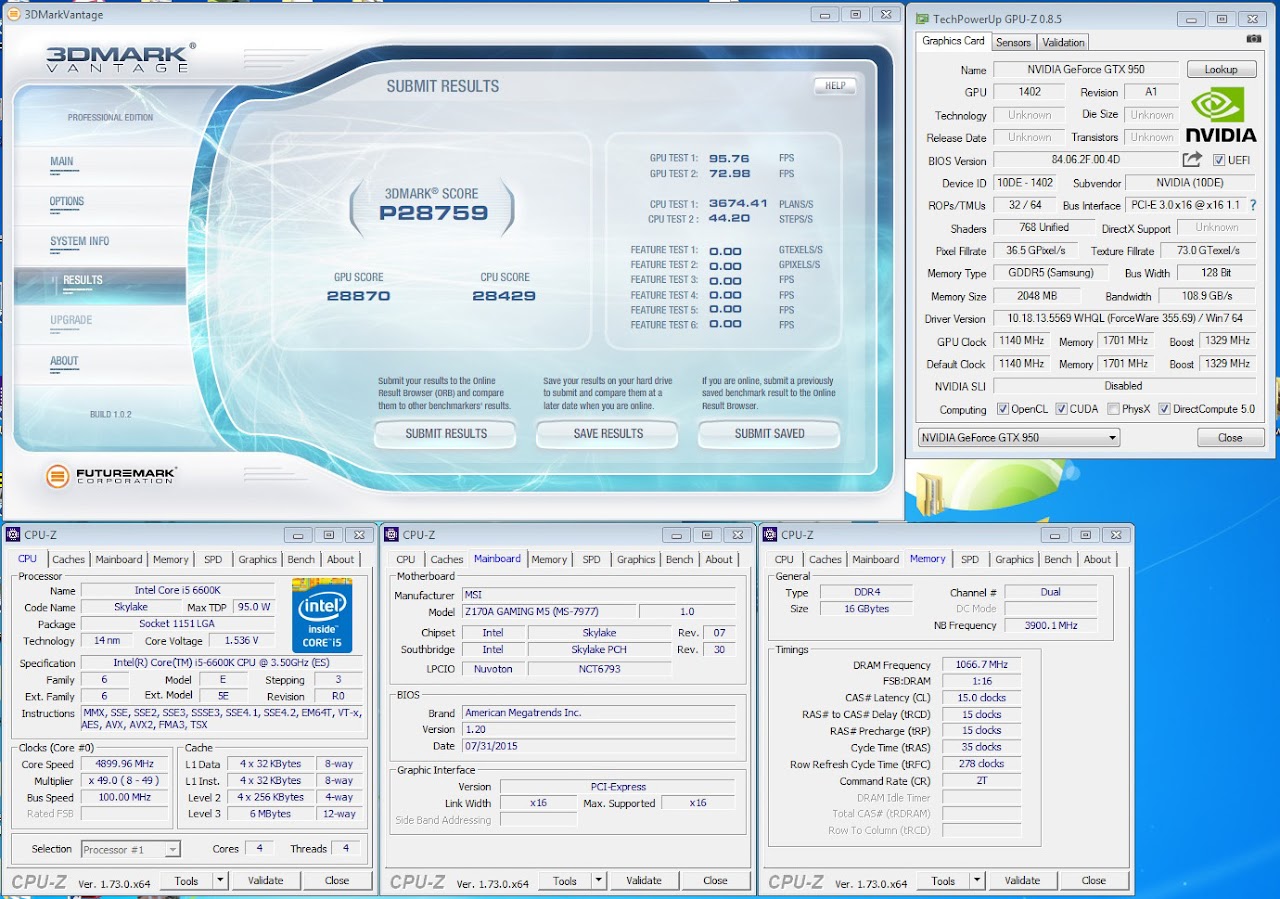
Task: Click the BIOS Date value 07/31/2015
Action: tap(599, 746)
